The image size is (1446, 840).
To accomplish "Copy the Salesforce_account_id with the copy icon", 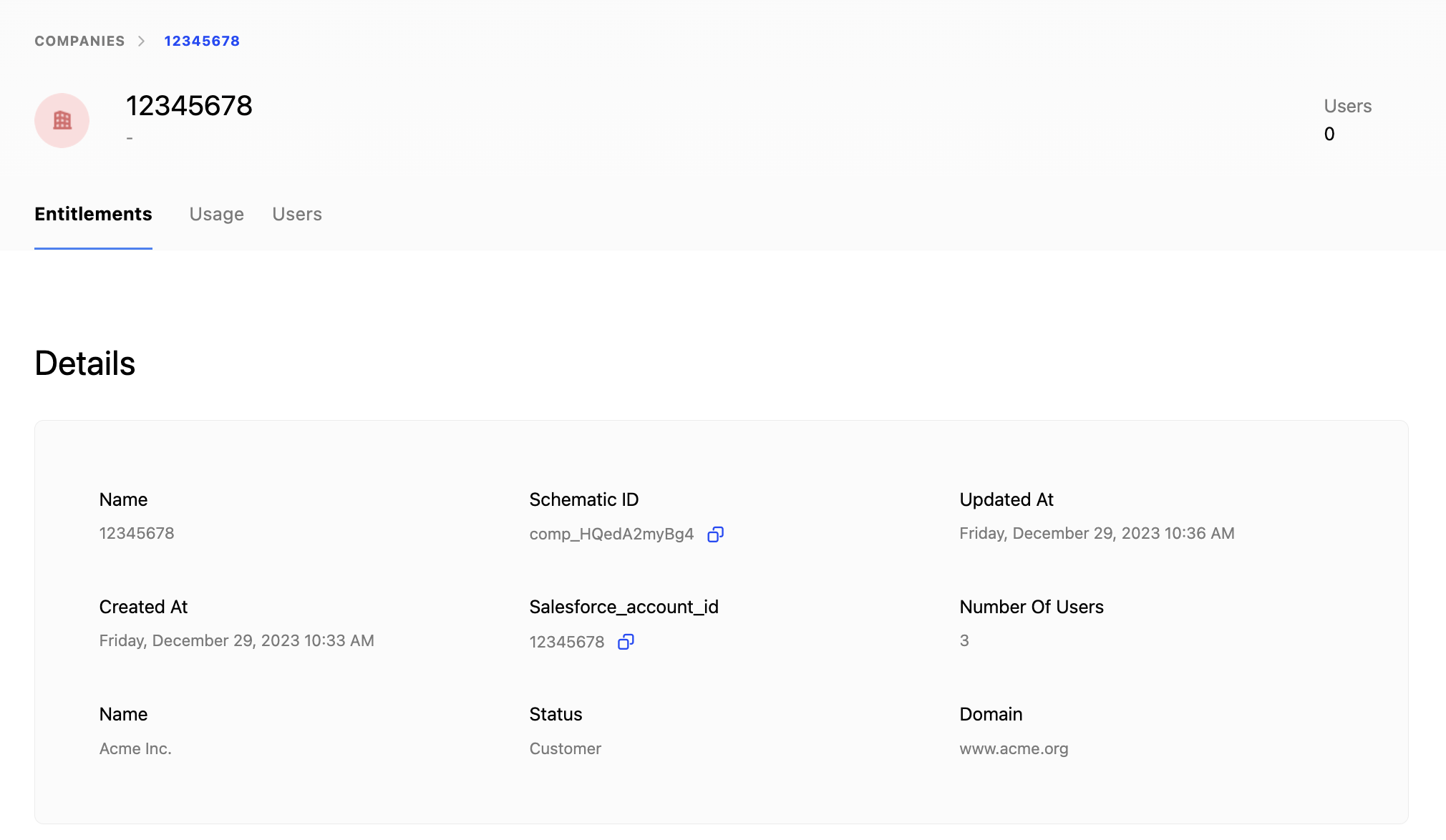I will [x=625, y=642].
